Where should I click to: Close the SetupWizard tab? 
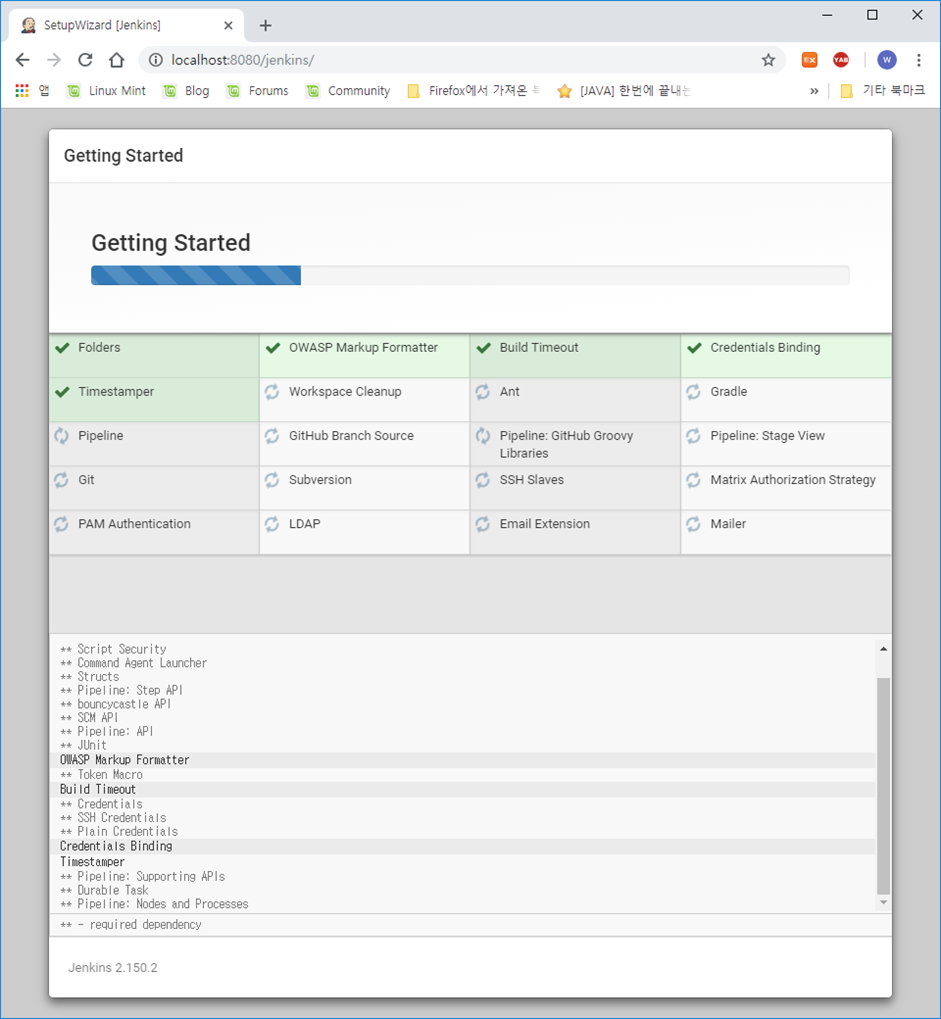(x=228, y=25)
